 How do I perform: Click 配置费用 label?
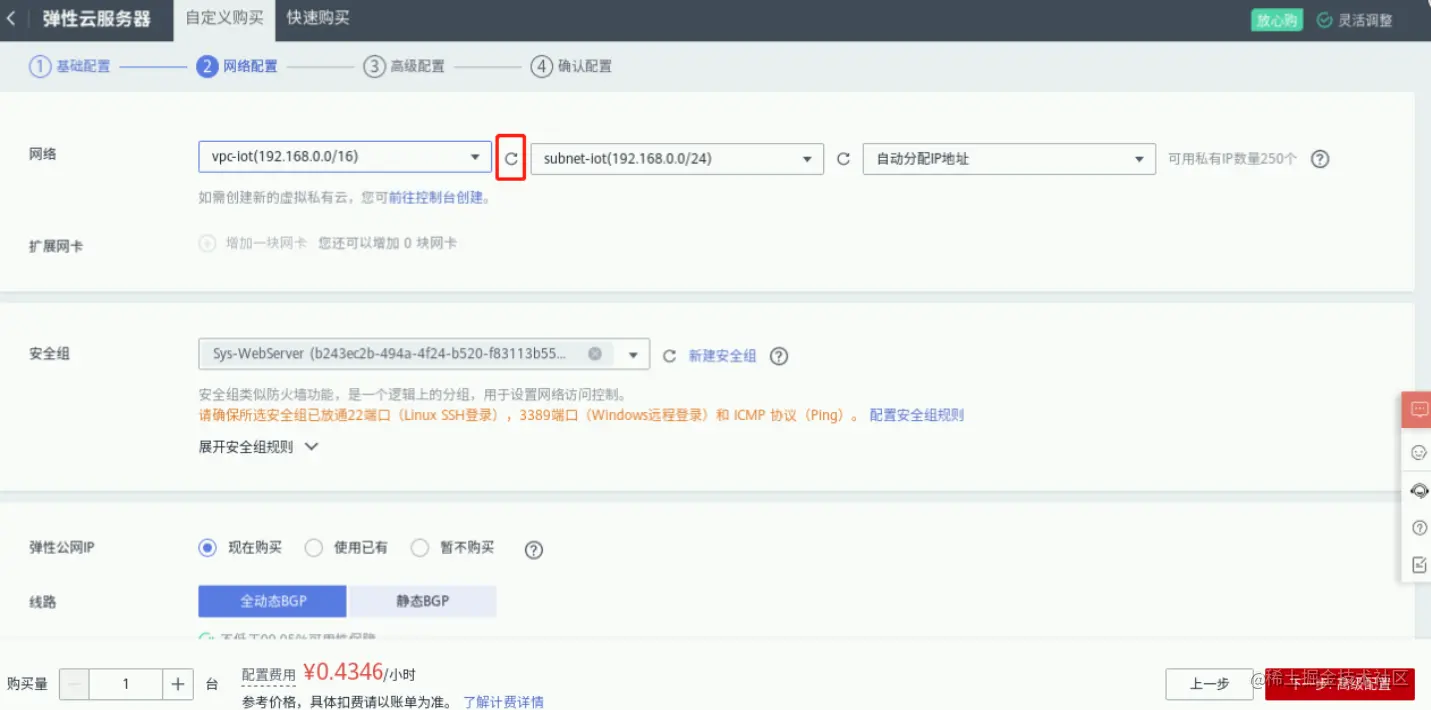tap(269, 675)
